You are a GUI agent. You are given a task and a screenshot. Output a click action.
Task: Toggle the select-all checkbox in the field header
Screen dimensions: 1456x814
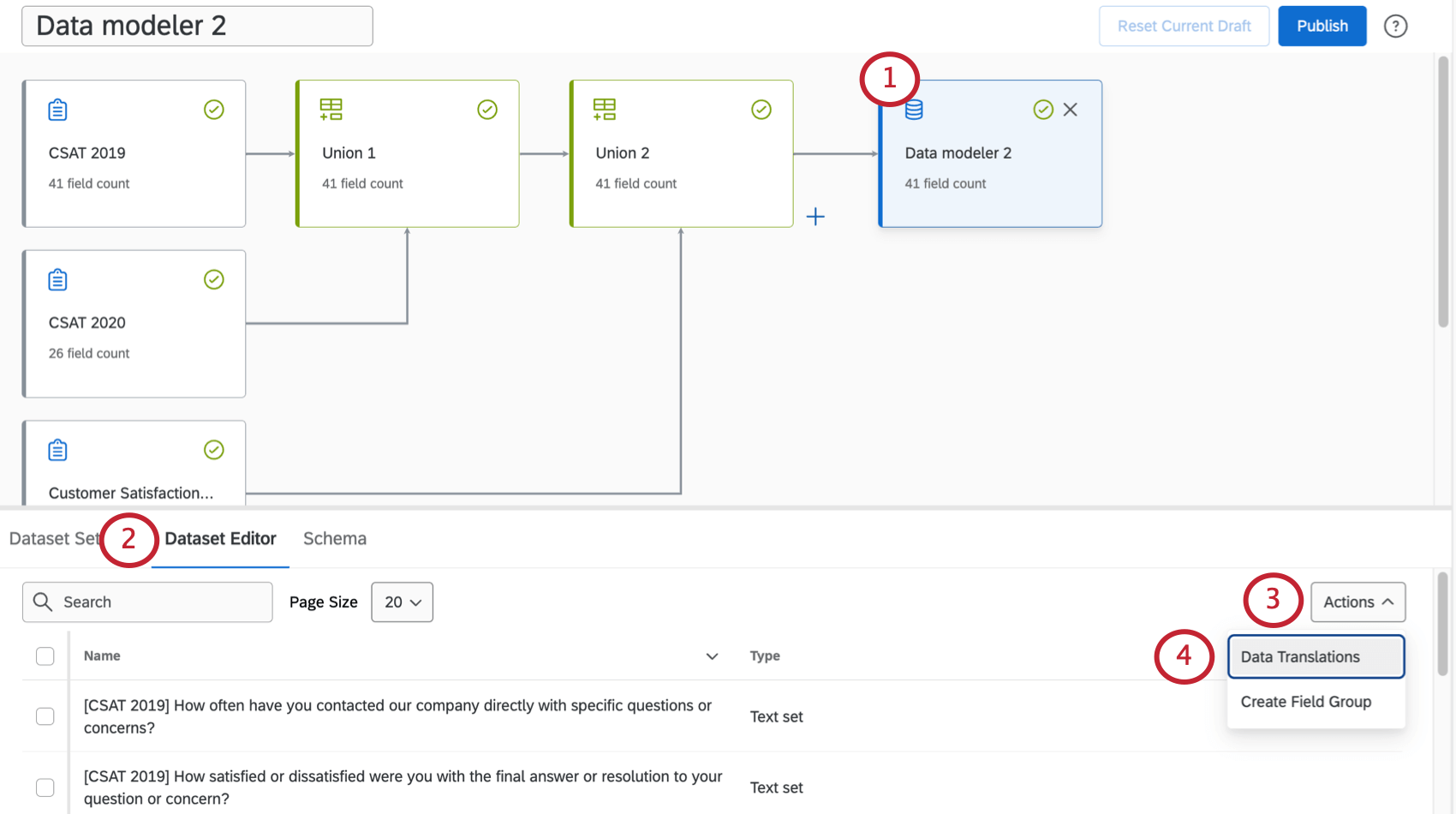[x=45, y=655]
